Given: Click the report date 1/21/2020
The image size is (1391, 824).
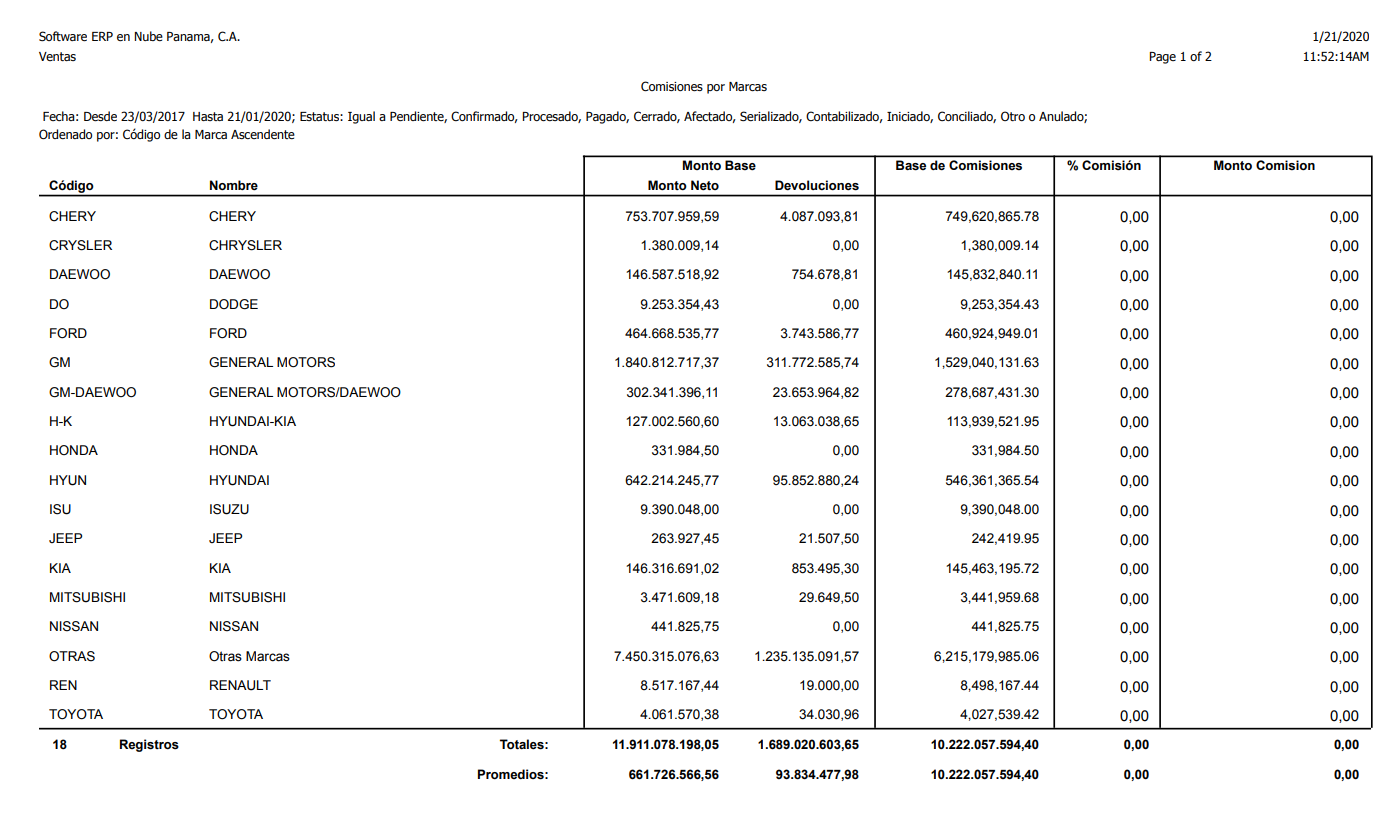Looking at the screenshot, I should tap(1340, 37).
